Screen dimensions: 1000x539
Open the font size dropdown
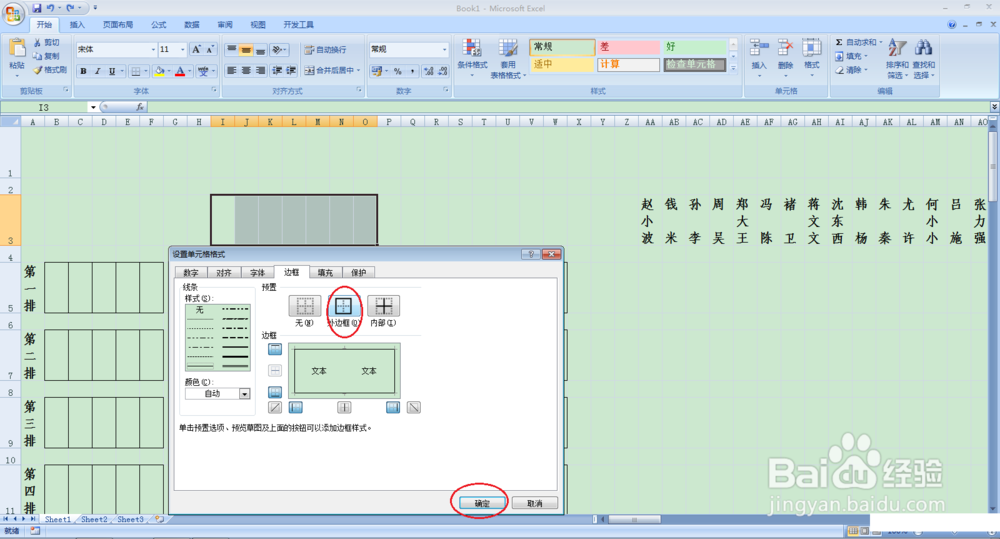coord(182,50)
